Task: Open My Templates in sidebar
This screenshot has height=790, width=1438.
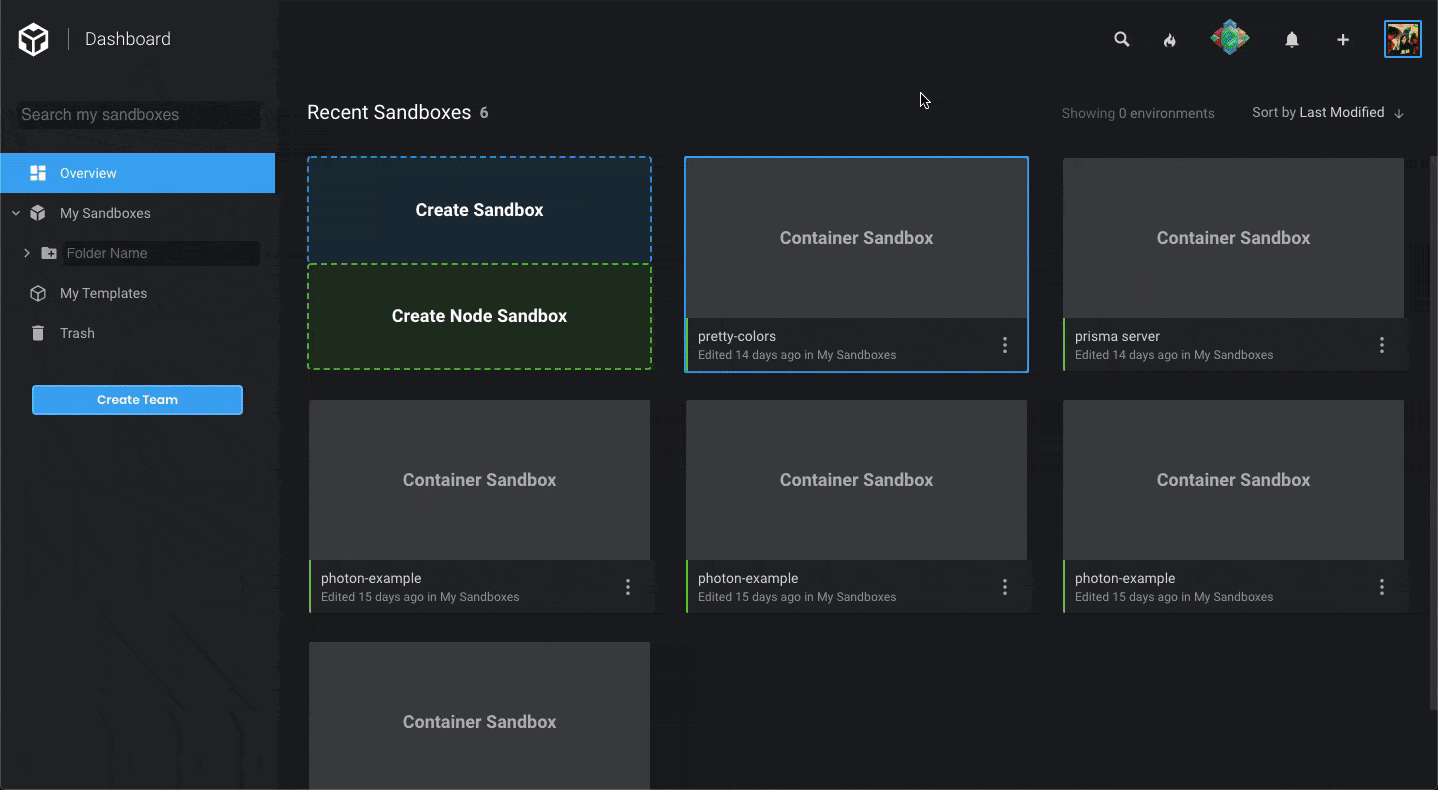Action: click(x=103, y=293)
